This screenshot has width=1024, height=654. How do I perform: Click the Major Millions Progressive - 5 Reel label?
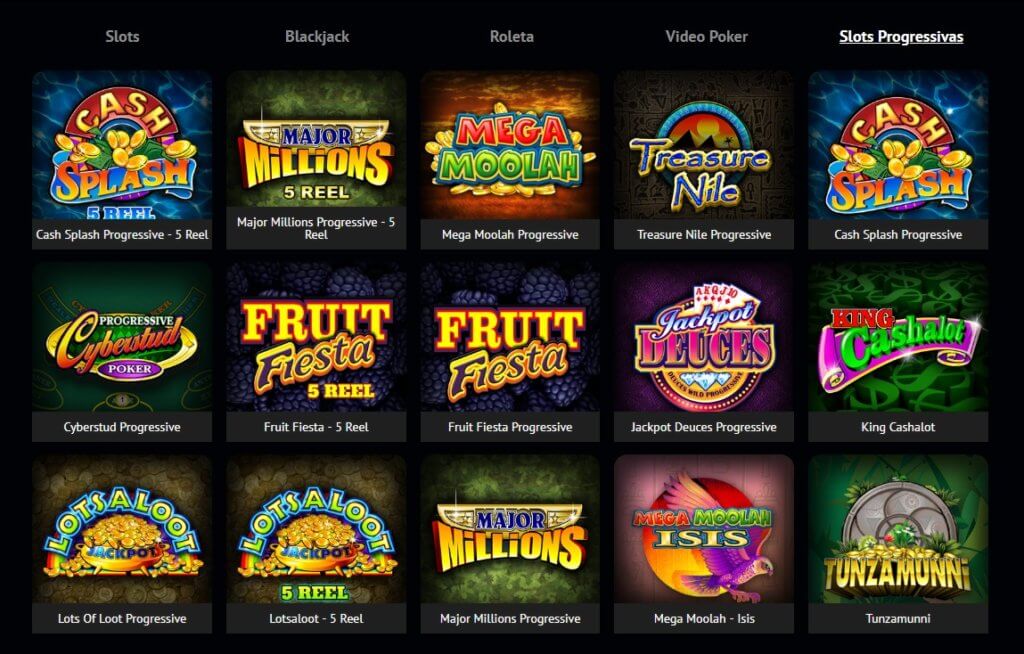tap(316, 228)
